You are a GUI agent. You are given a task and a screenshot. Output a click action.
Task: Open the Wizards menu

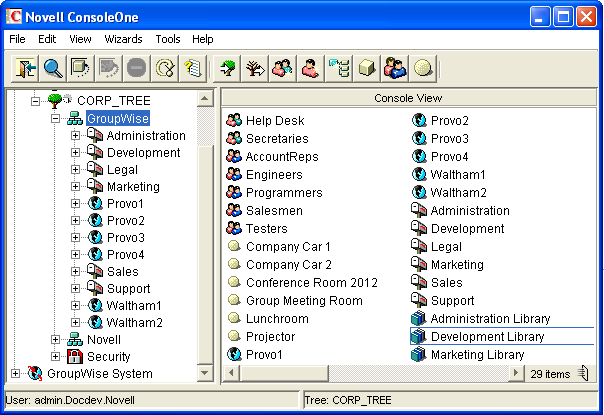pos(123,39)
